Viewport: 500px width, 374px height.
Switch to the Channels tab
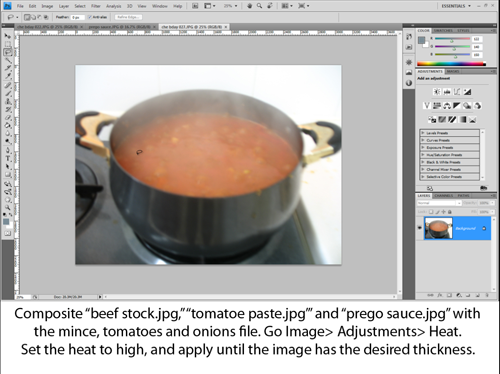point(444,196)
